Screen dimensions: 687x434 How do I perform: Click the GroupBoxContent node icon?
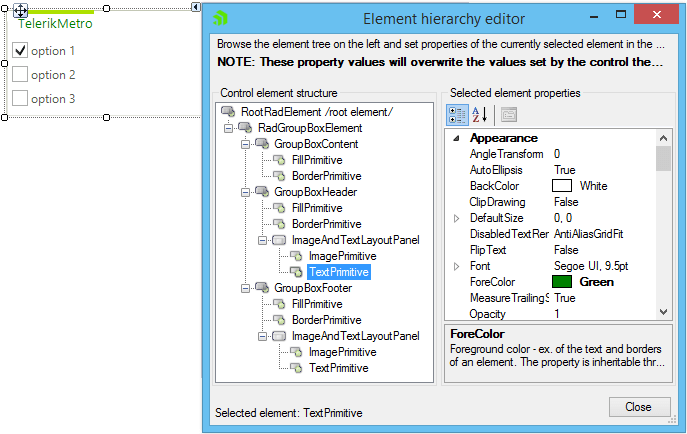pos(262,144)
